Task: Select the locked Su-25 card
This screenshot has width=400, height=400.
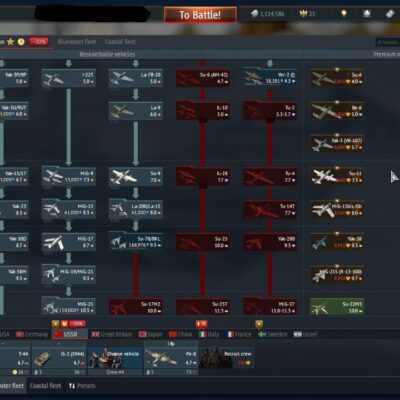Action: pyautogui.click(x=203, y=242)
